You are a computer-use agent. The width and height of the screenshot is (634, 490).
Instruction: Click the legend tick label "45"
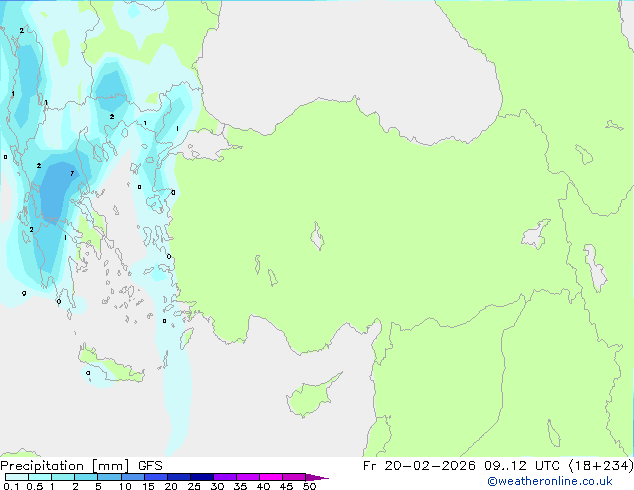coord(286,486)
